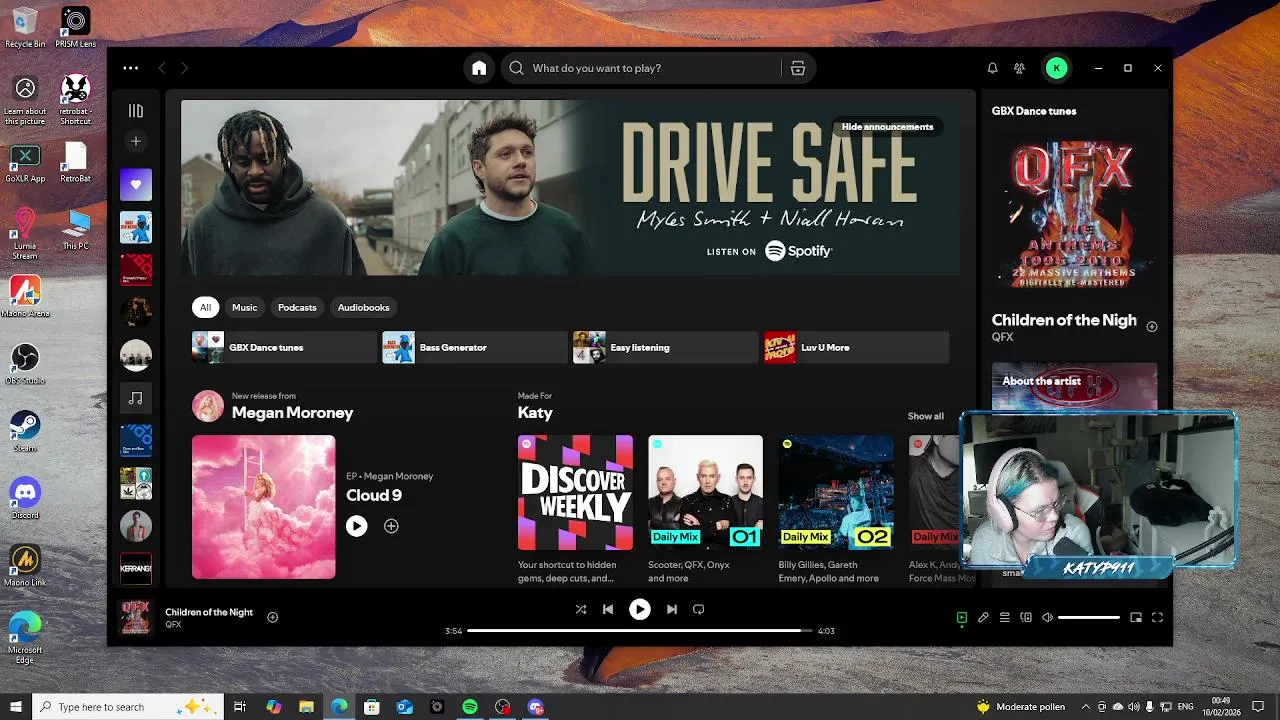Mute with the volume speaker icon

click(x=1047, y=618)
